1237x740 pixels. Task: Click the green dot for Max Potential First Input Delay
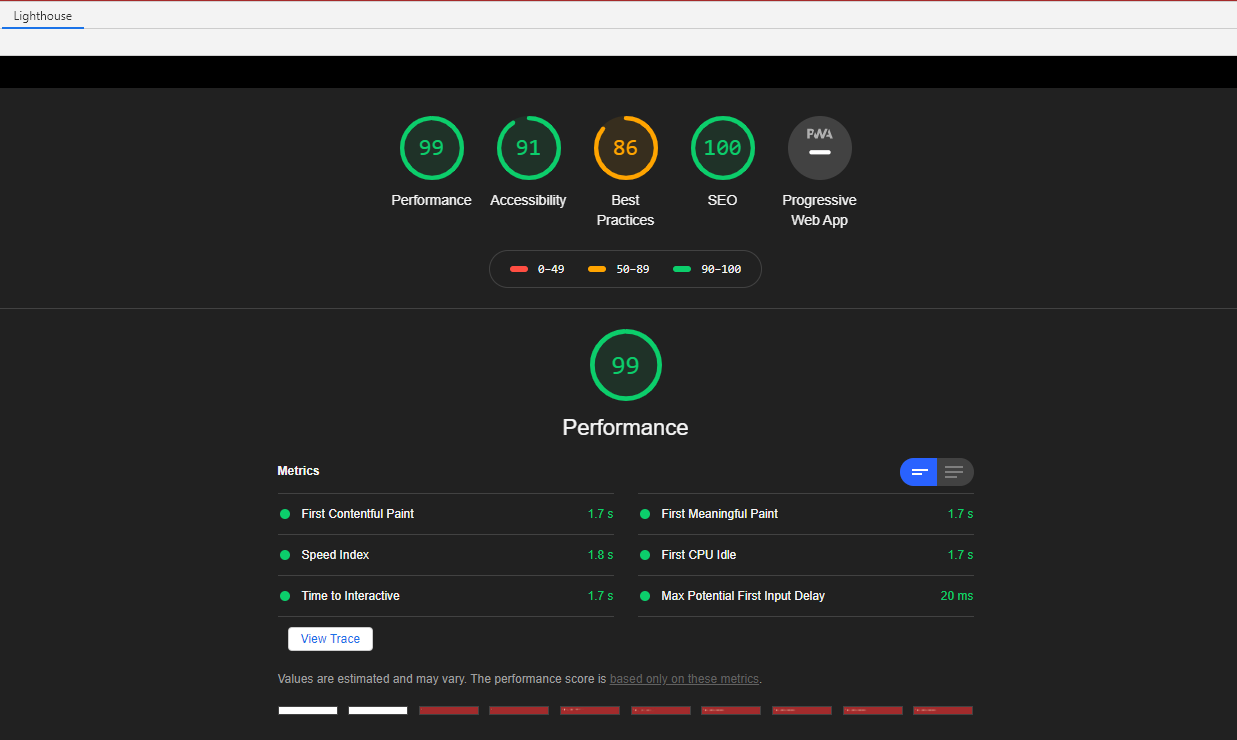(x=644, y=596)
